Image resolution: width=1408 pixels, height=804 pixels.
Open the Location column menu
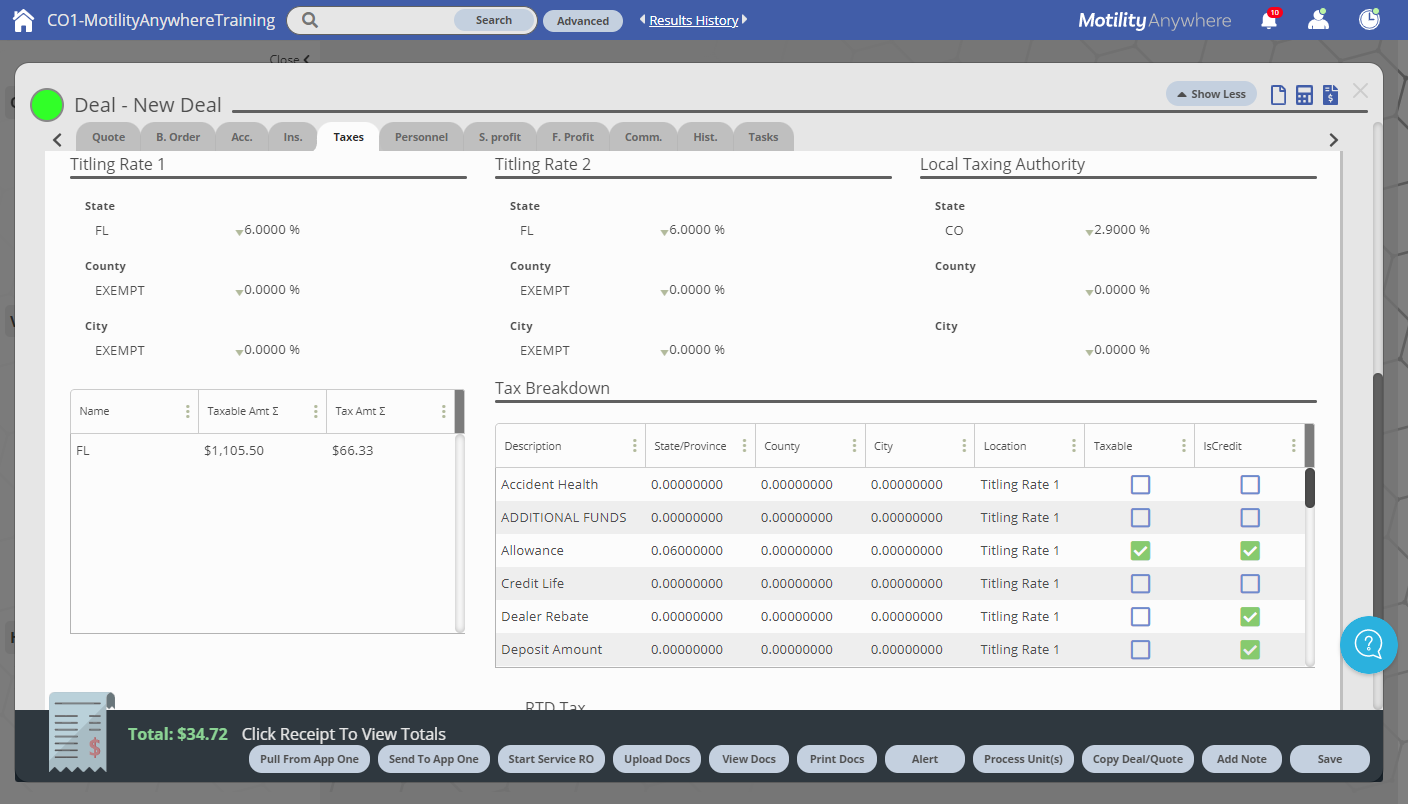click(1074, 446)
